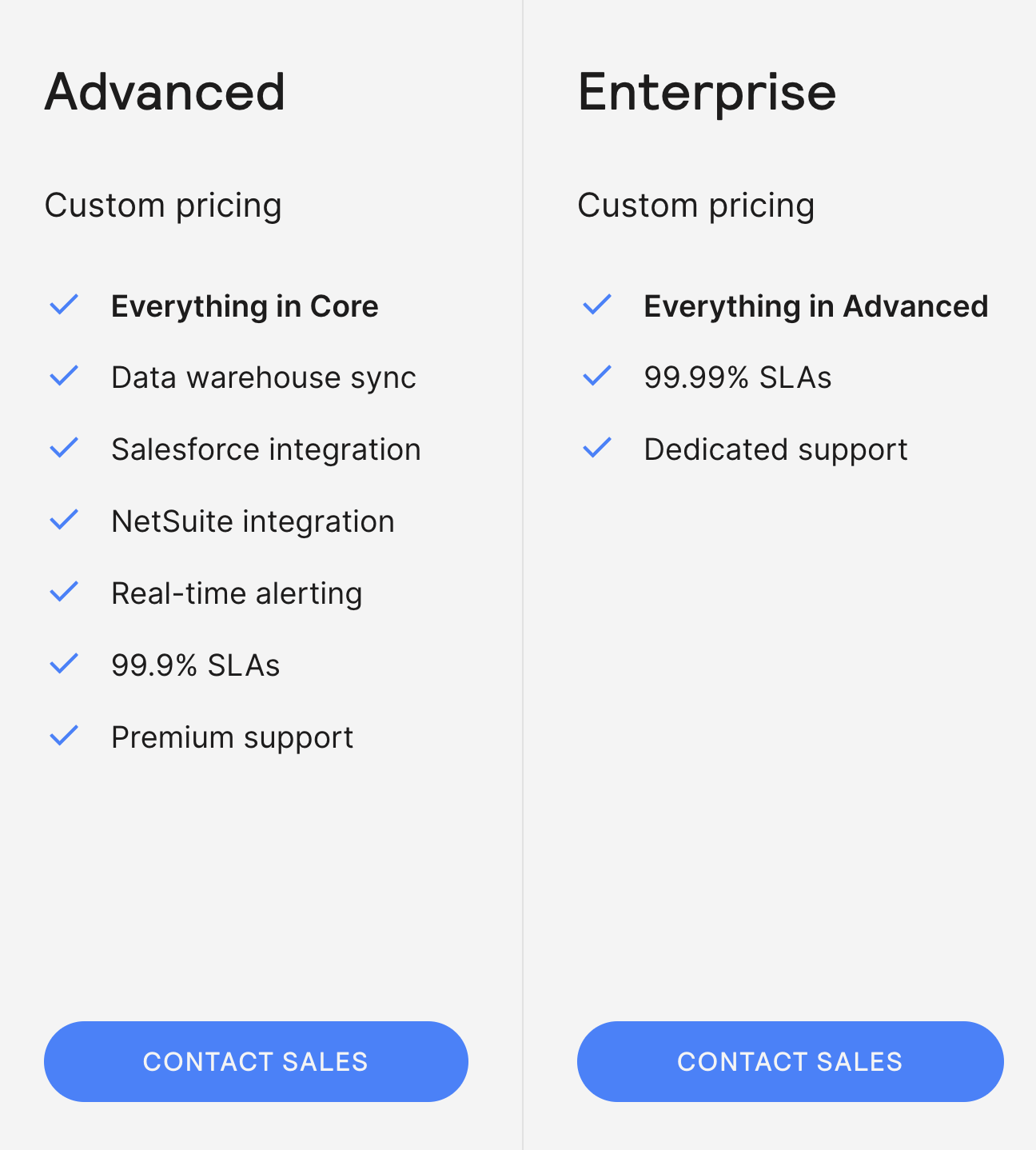
Task: Click the checkmark next to NetSuite integration
Action: click(x=64, y=520)
